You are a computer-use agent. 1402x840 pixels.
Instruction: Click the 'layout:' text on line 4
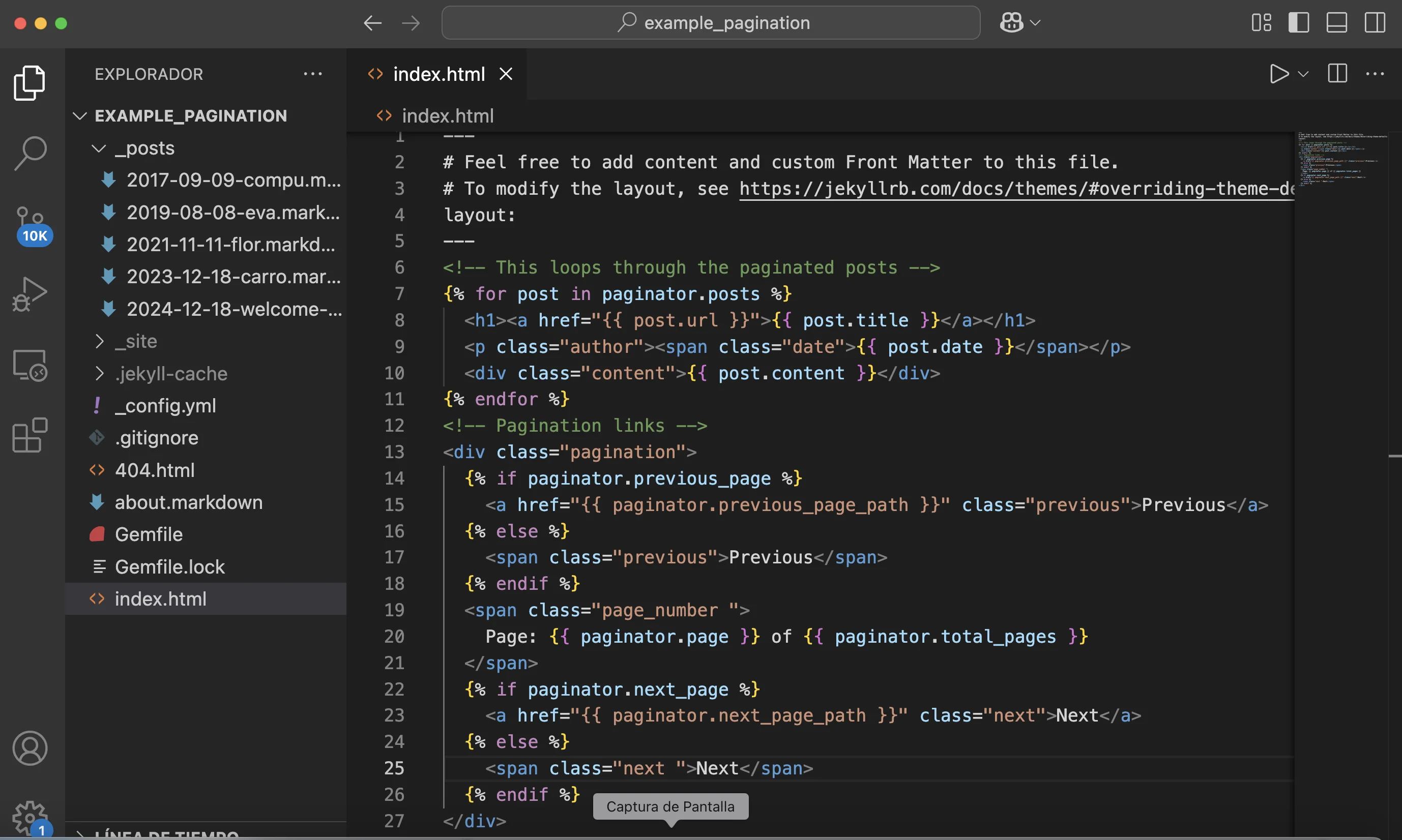[480, 215]
